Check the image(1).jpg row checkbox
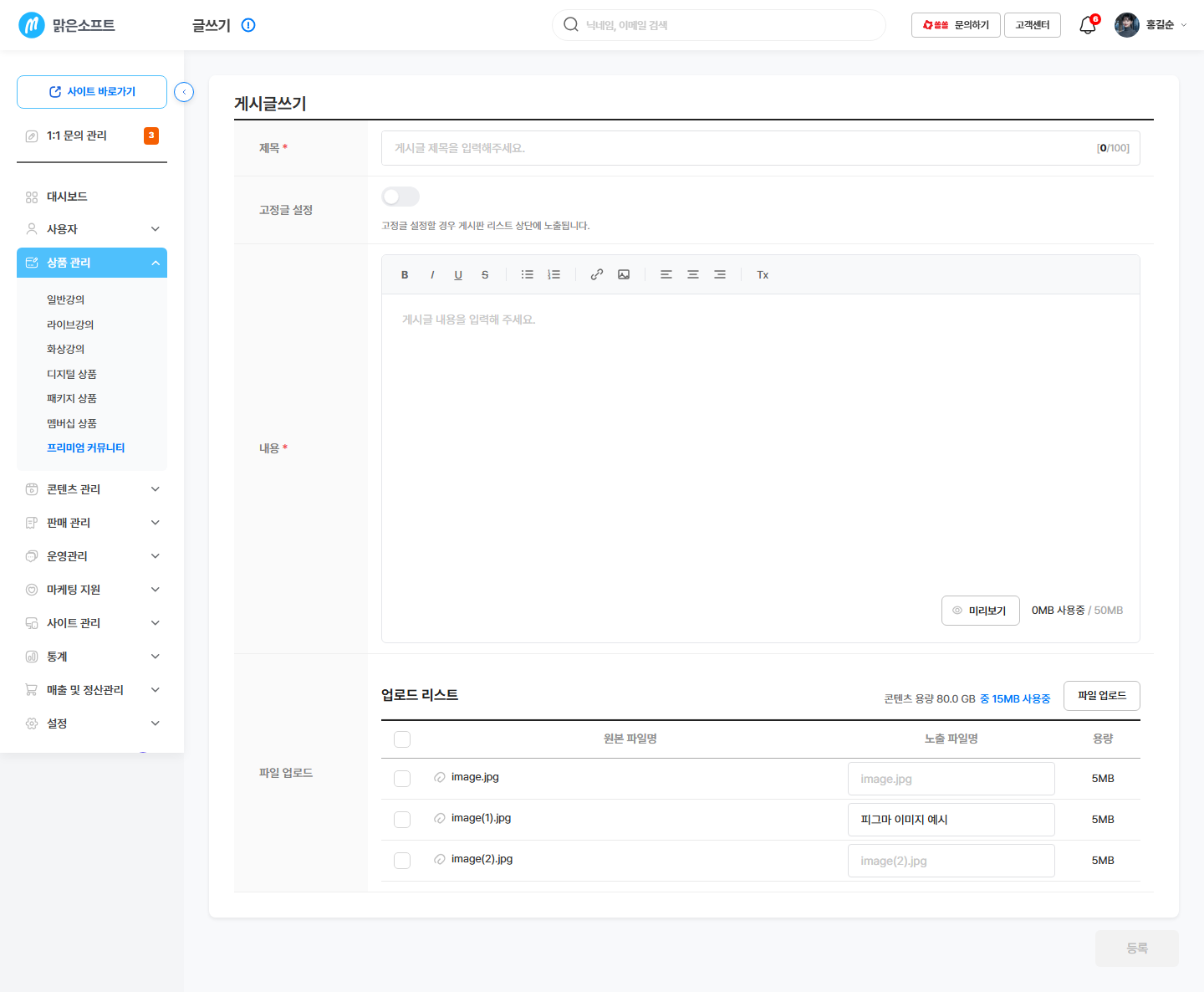This screenshot has height=992, width=1204. tap(402, 820)
